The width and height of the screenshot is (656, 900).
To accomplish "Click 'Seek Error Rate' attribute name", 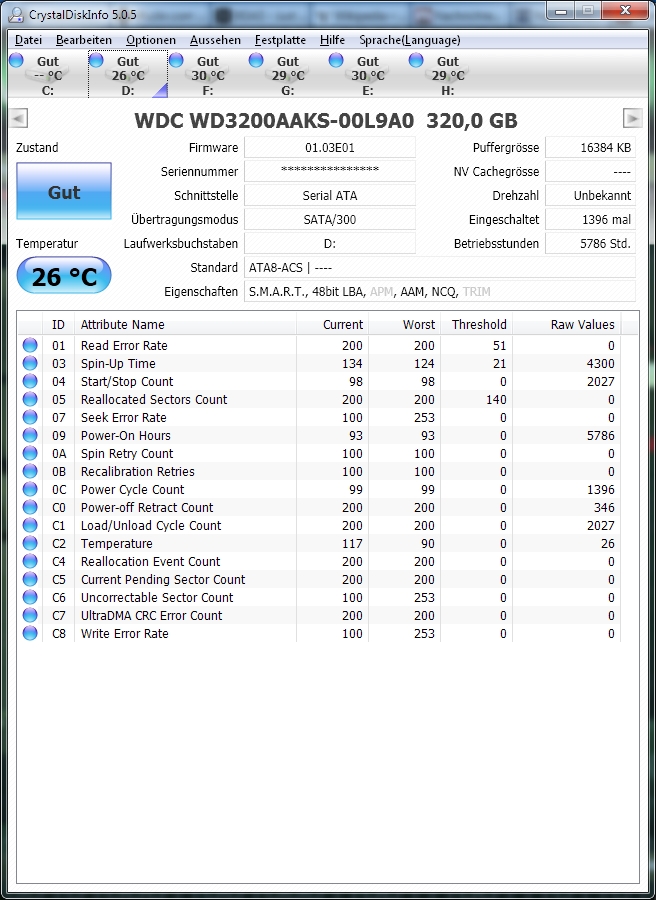I will pyautogui.click(x=123, y=417).
